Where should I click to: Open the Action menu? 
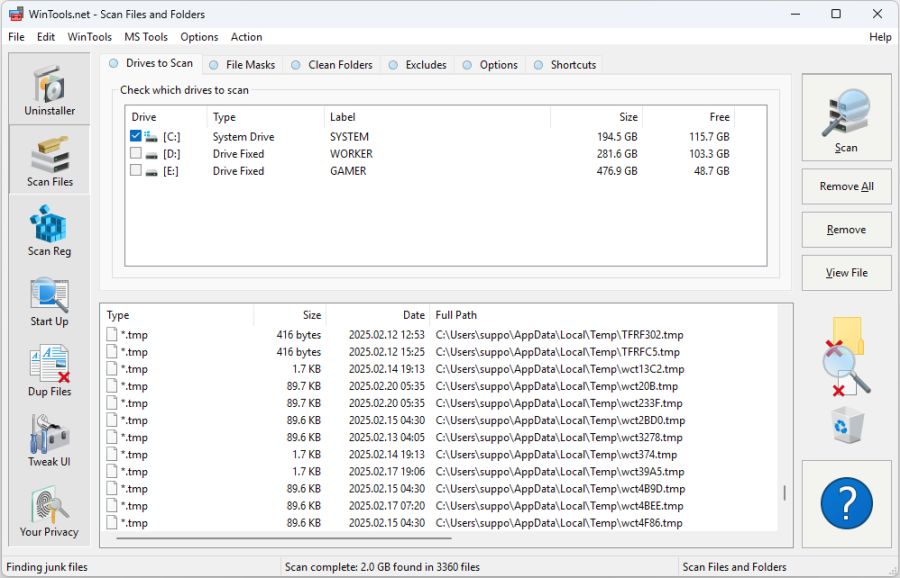coord(246,36)
